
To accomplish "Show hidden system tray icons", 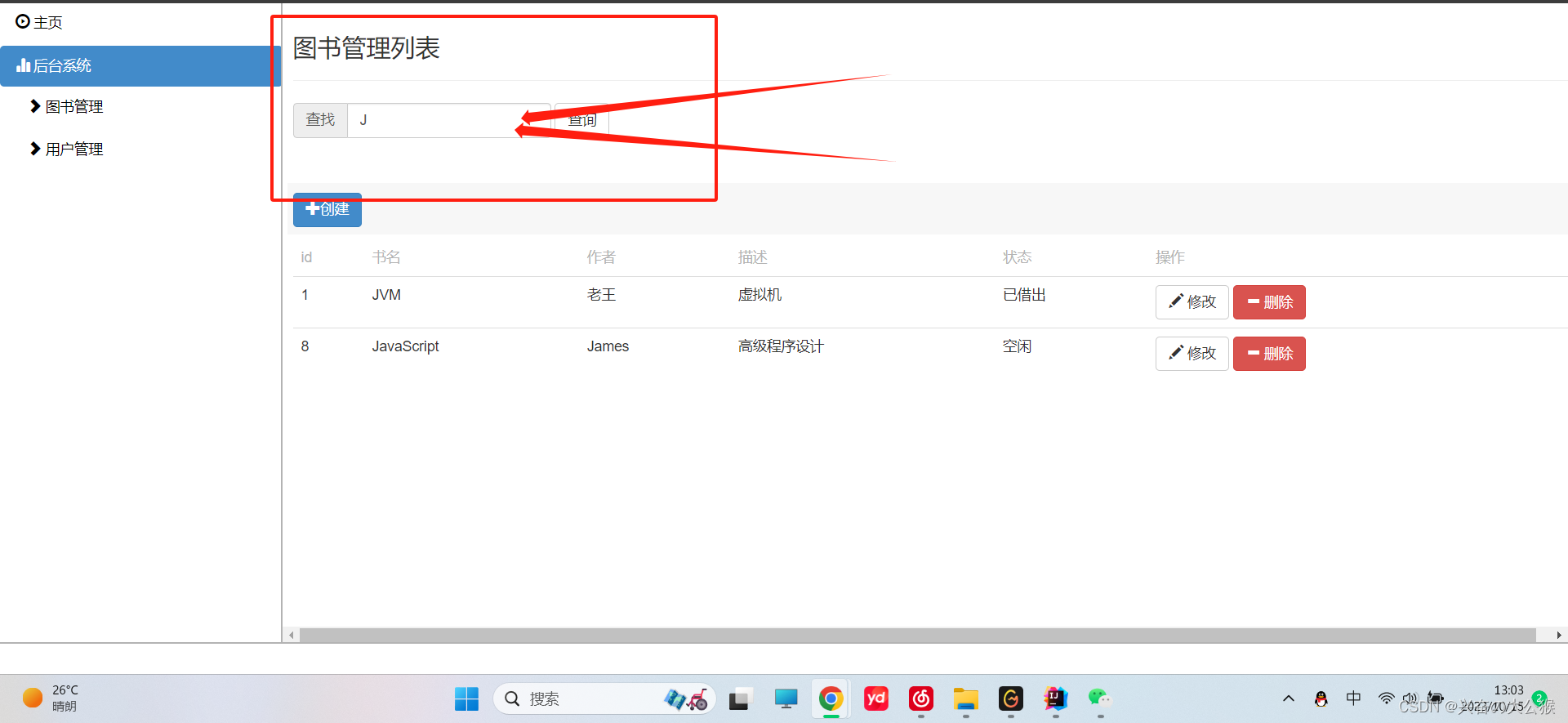I will tap(1289, 698).
